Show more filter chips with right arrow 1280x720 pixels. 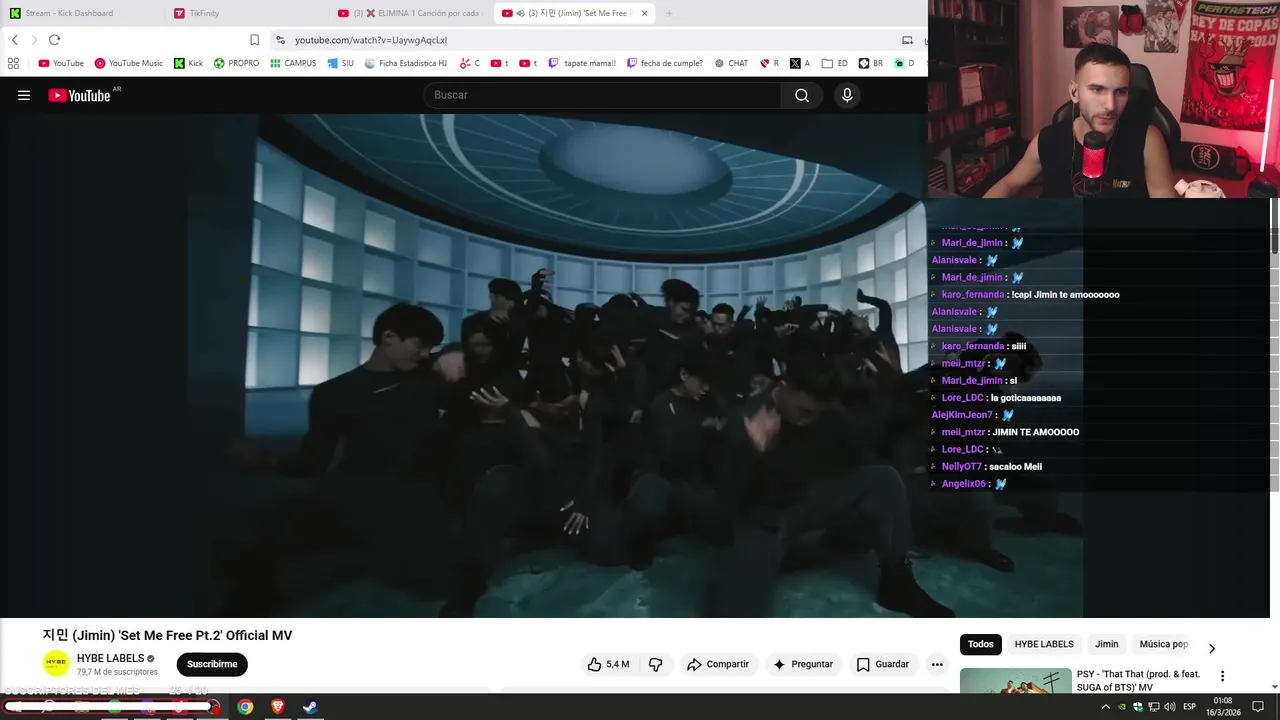coord(1212,648)
